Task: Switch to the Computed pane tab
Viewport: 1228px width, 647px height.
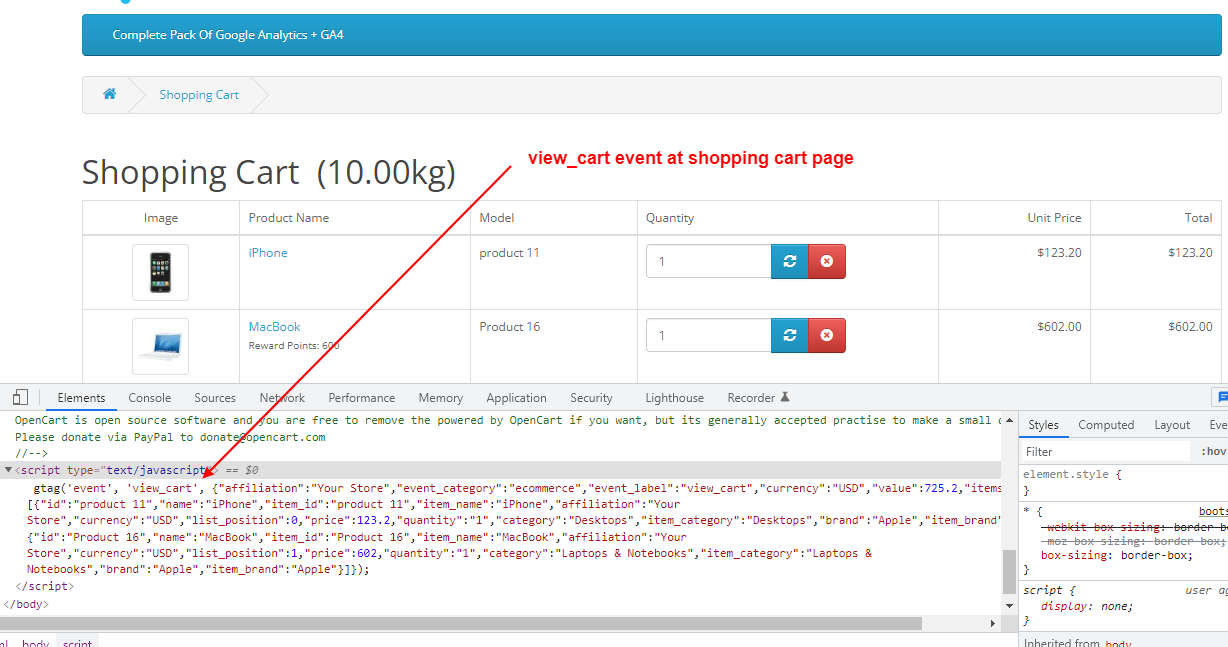Action: [1106, 425]
